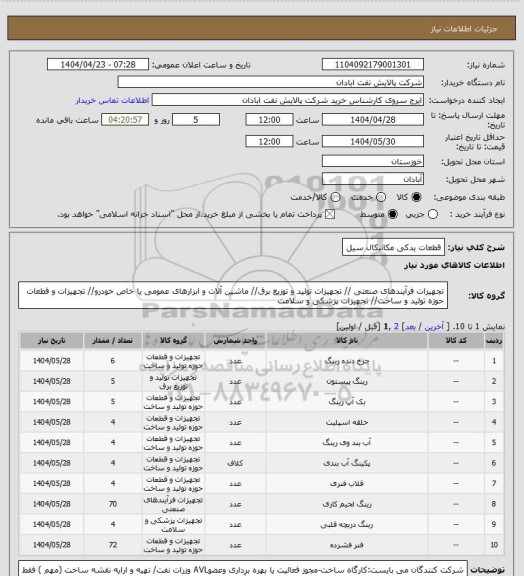
Task: Click the ردیف column header
Action: [x=494, y=341]
